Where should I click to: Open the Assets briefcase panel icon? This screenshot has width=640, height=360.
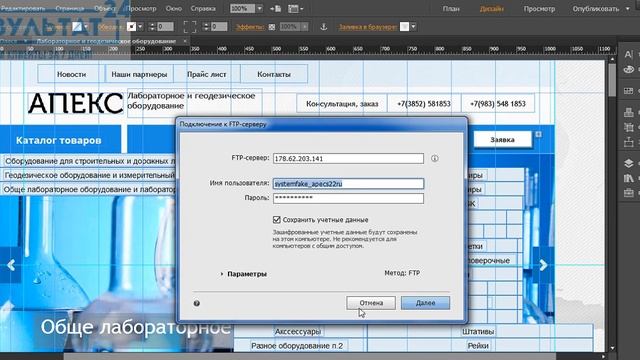[x=629, y=193]
